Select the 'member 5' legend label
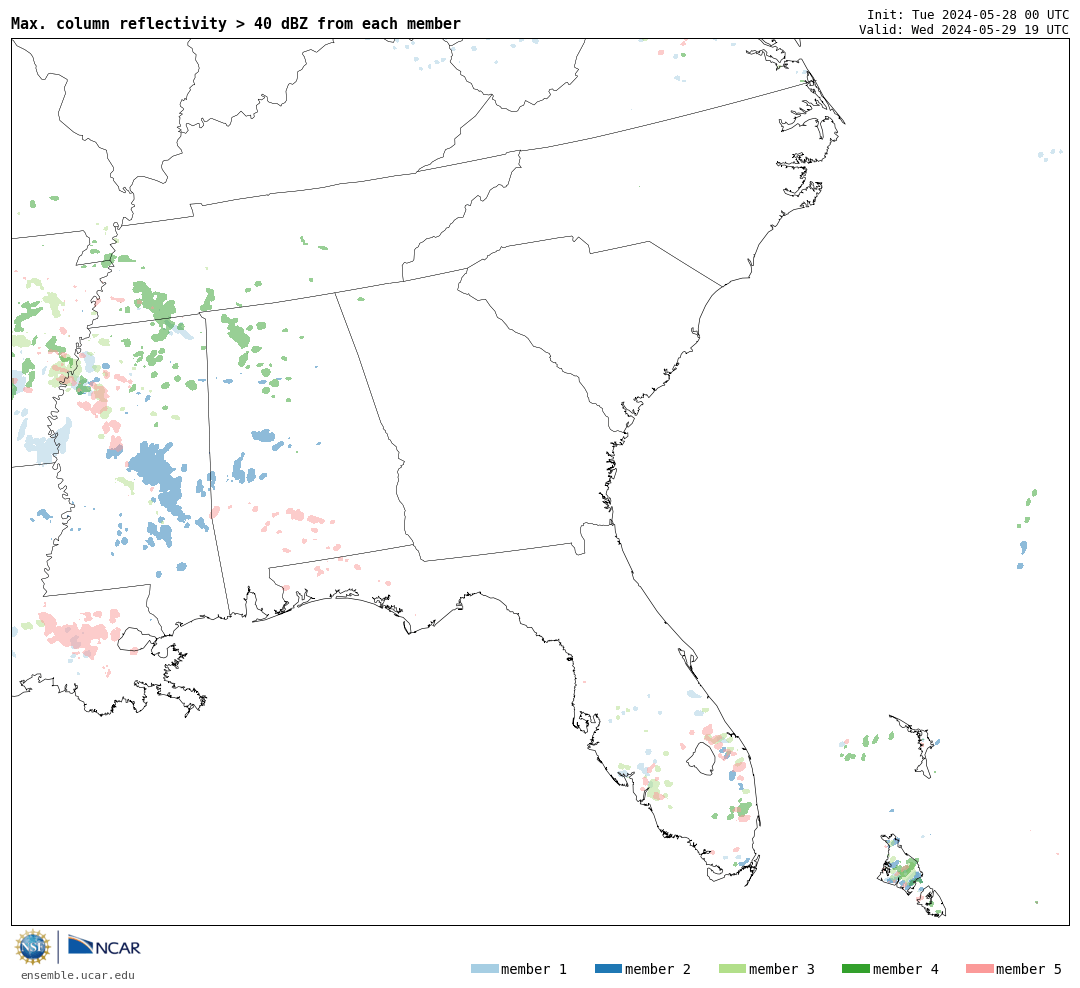The height and width of the screenshot is (988, 1080). pyautogui.click(x=1029, y=969)
